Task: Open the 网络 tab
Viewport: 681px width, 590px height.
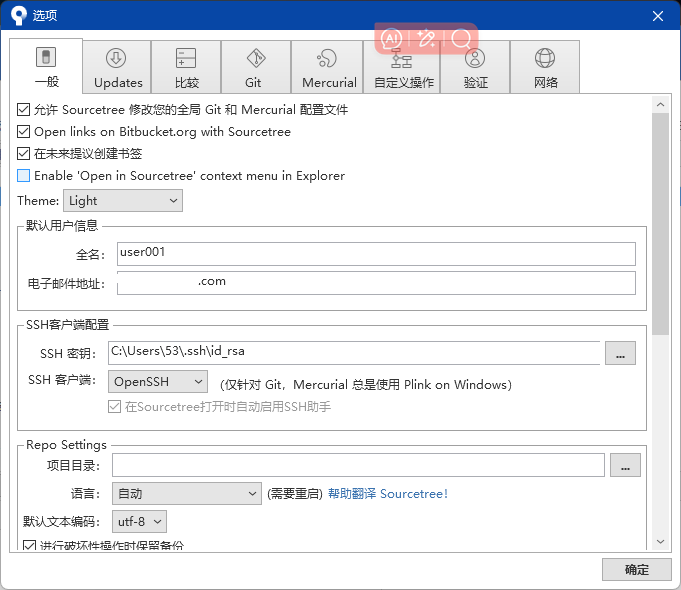Action: click(x=545, y=66)
